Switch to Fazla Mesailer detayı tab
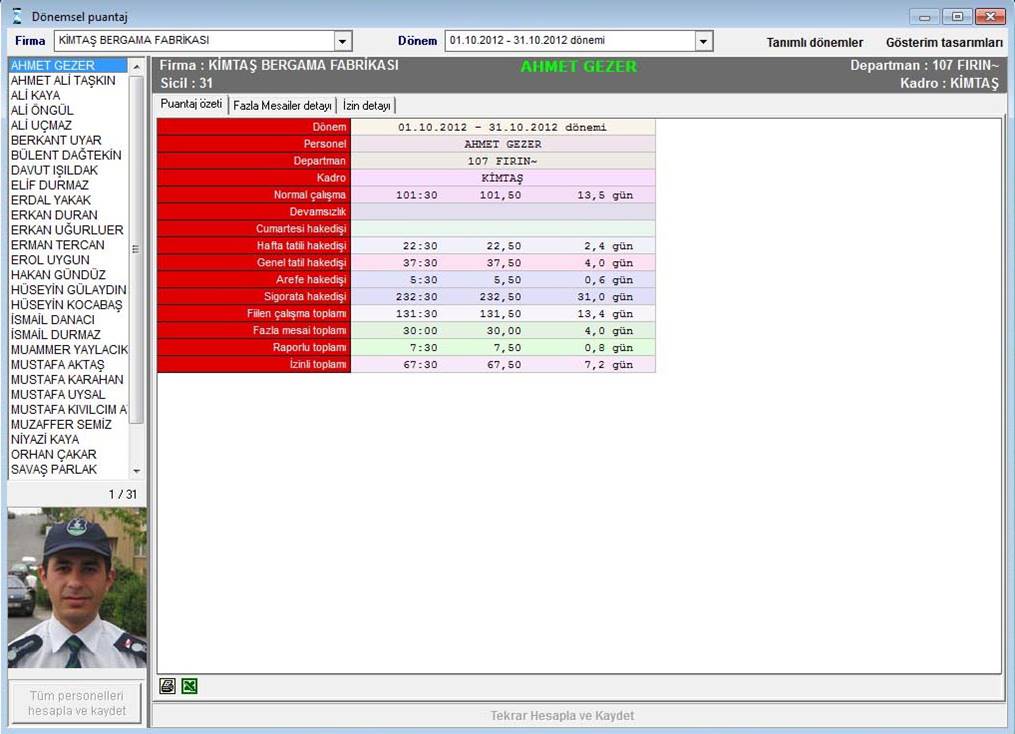 tap(282, 105)
